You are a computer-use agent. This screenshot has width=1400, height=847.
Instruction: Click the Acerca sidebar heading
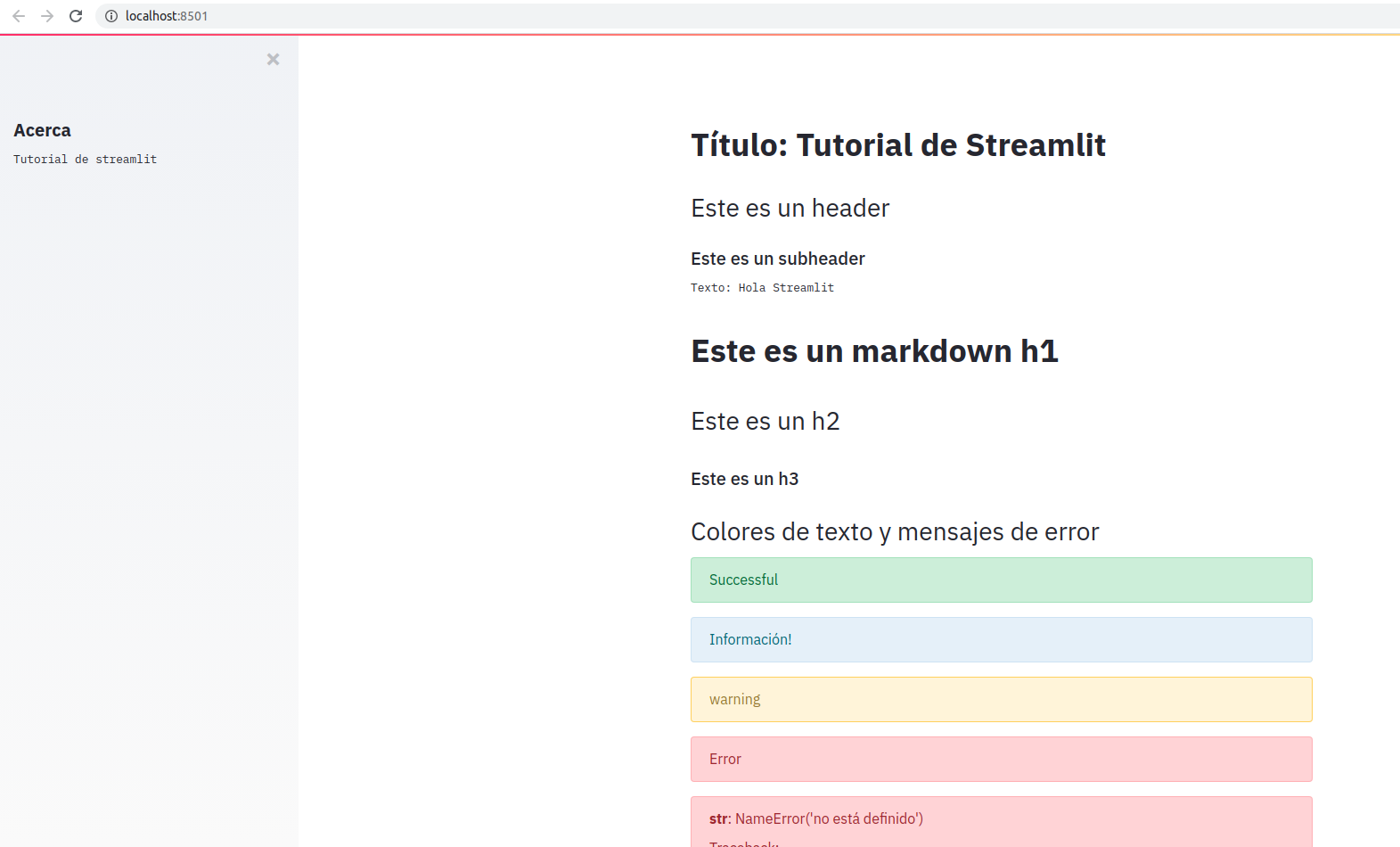pyautogui.click(x=42, y=130)
